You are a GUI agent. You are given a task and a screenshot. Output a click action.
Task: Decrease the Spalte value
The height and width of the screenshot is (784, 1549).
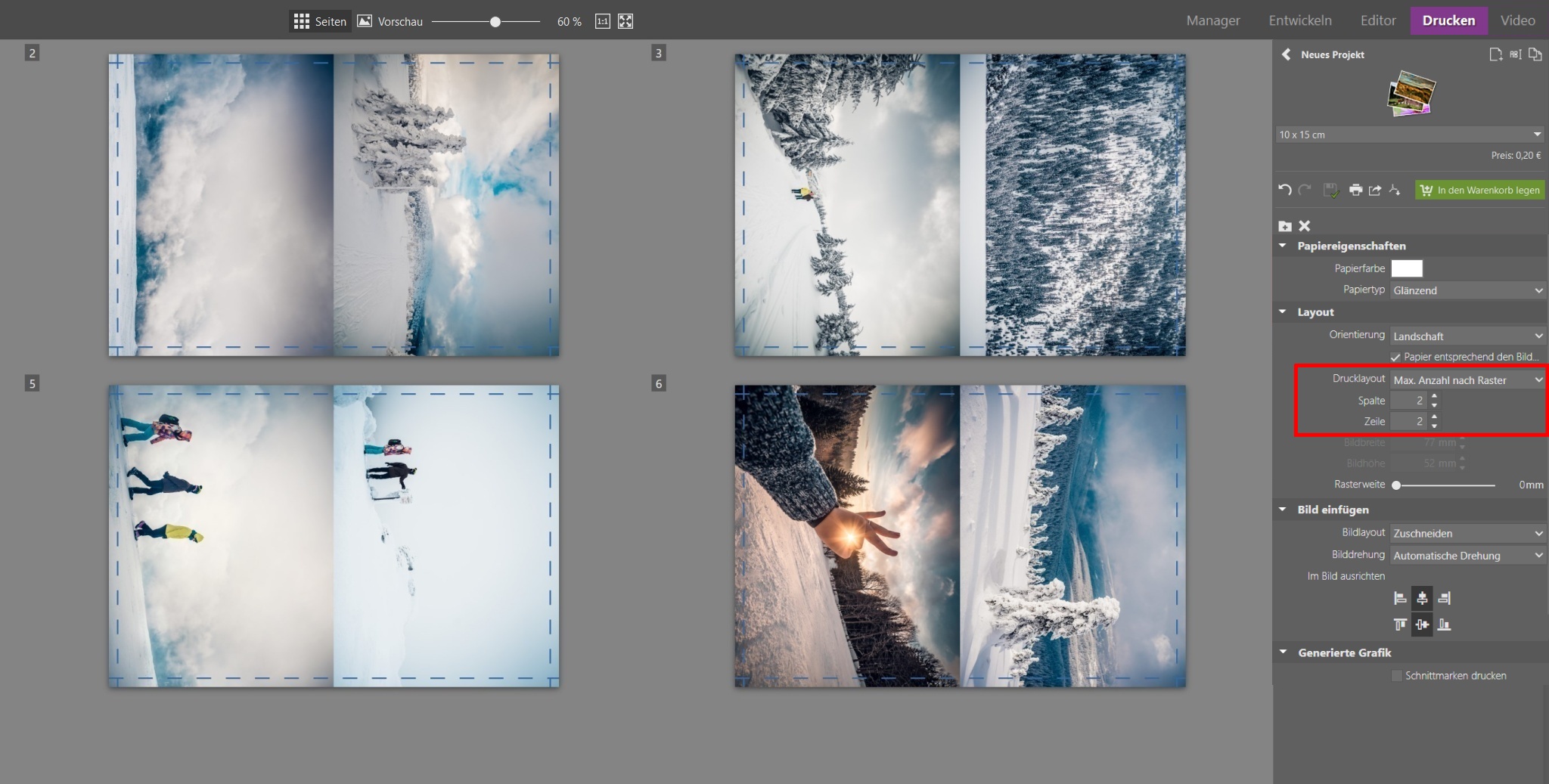pyautogui.click(x=1434, y=405)
